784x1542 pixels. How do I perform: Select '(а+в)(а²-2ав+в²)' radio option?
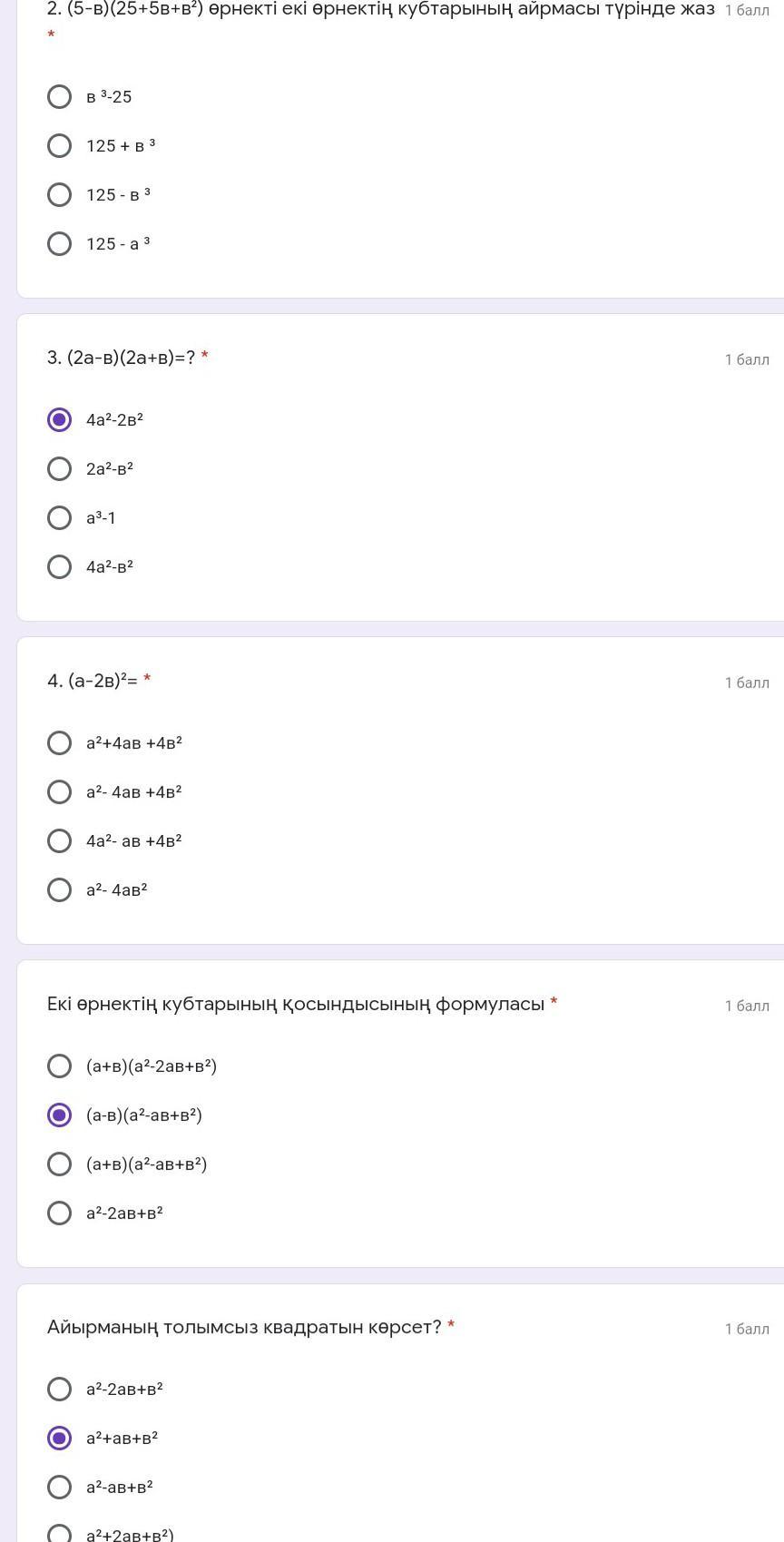coord(59,1066)
